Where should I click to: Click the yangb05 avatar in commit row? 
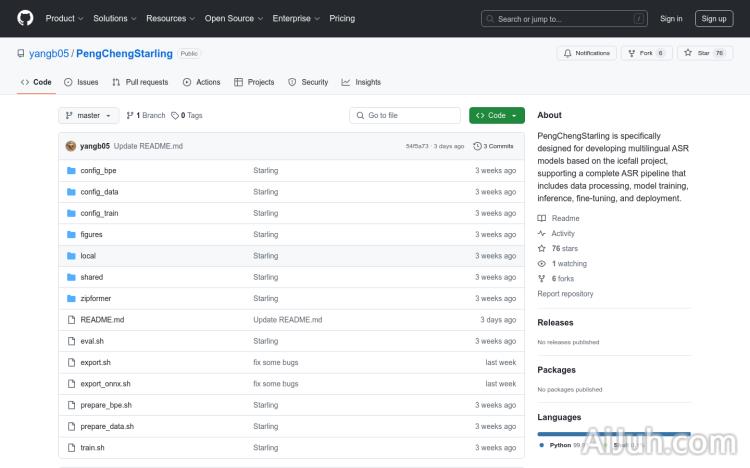tap(71, 146)
